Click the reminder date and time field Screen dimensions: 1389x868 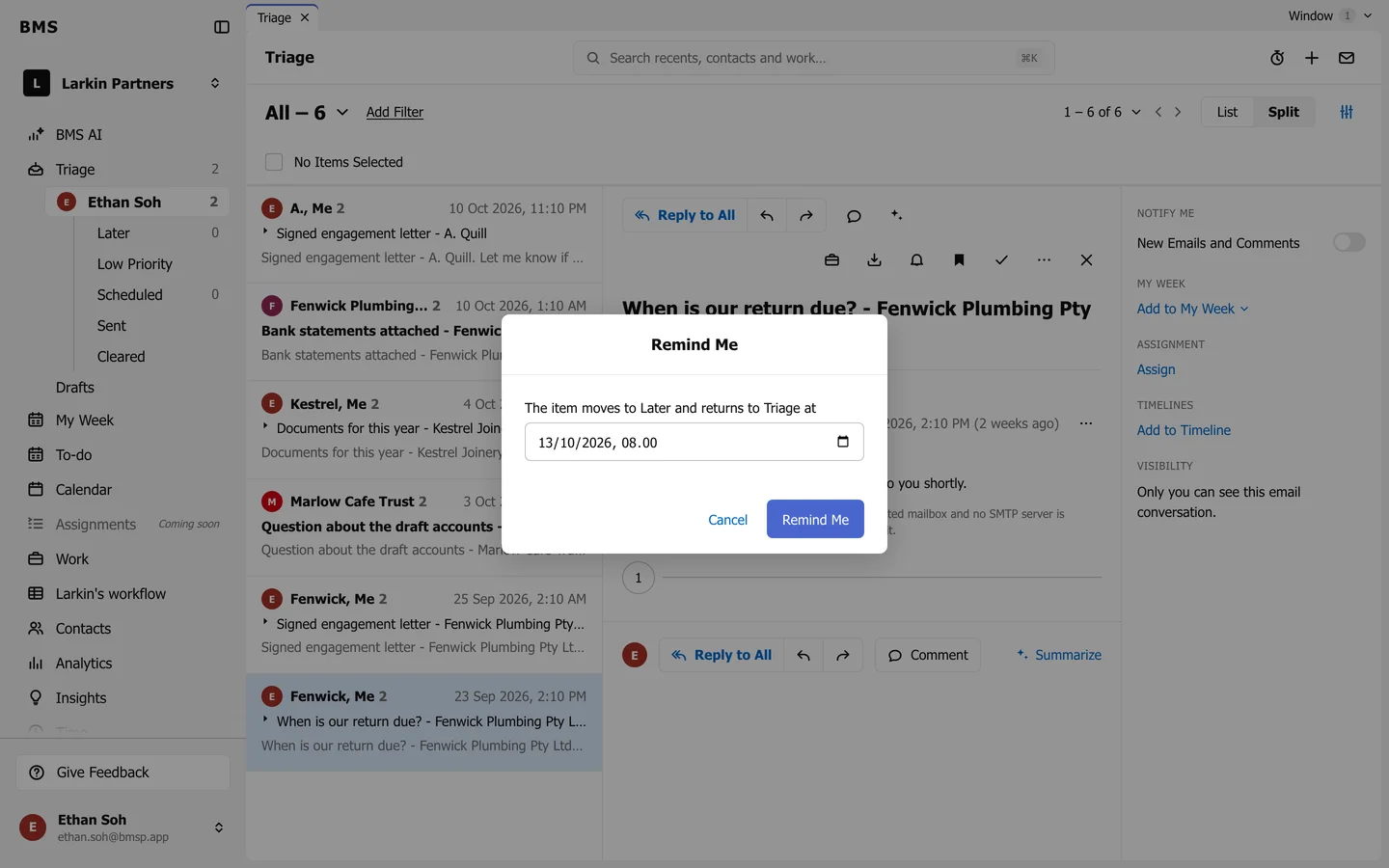click(x=694, y=442)
